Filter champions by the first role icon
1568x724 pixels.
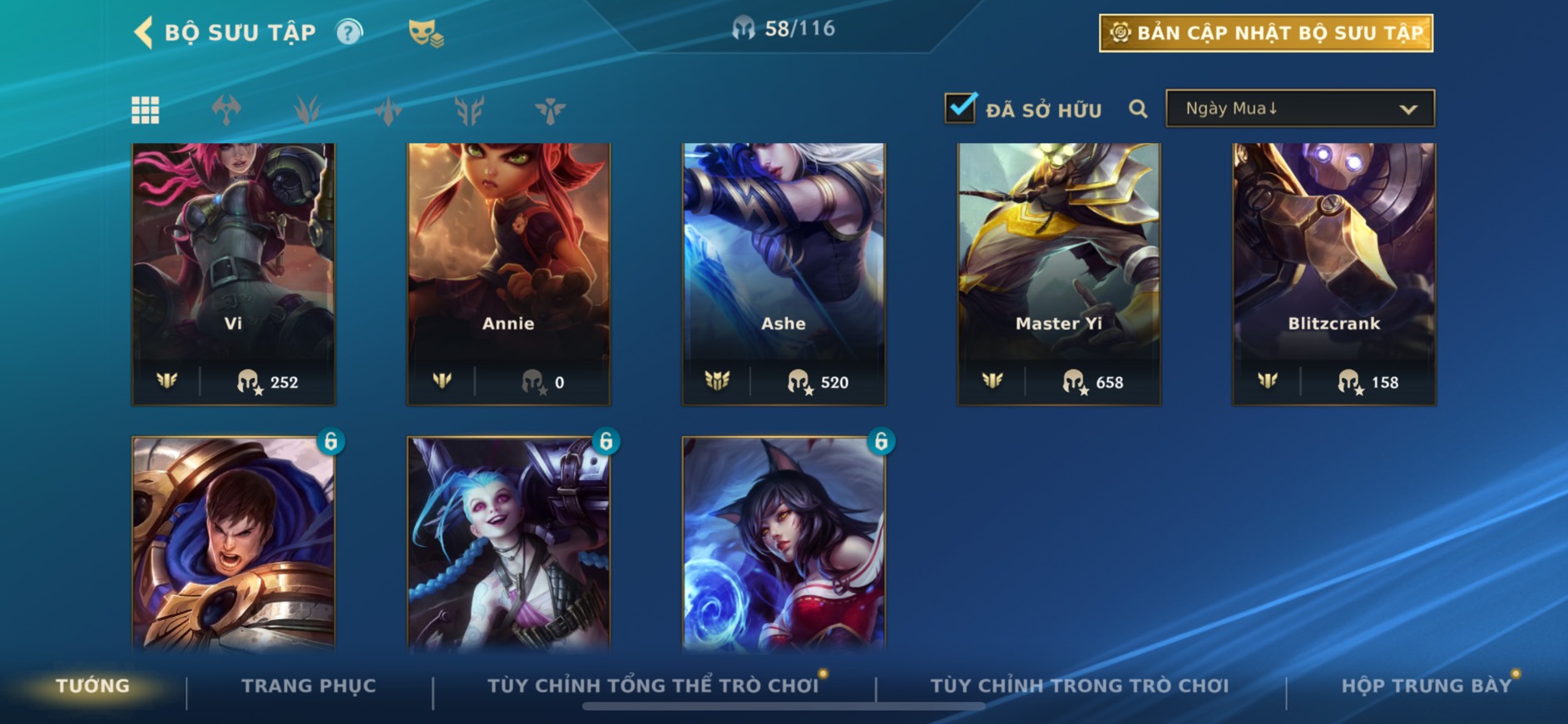pos(226,110)
